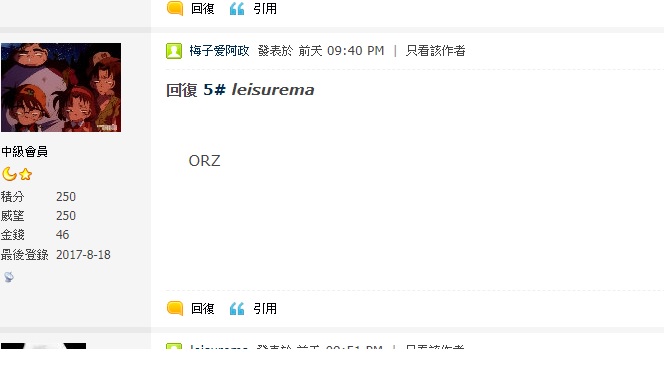664x384 pixels.
Task: Click the top 回復 text link
Action: tap(202, 8)
